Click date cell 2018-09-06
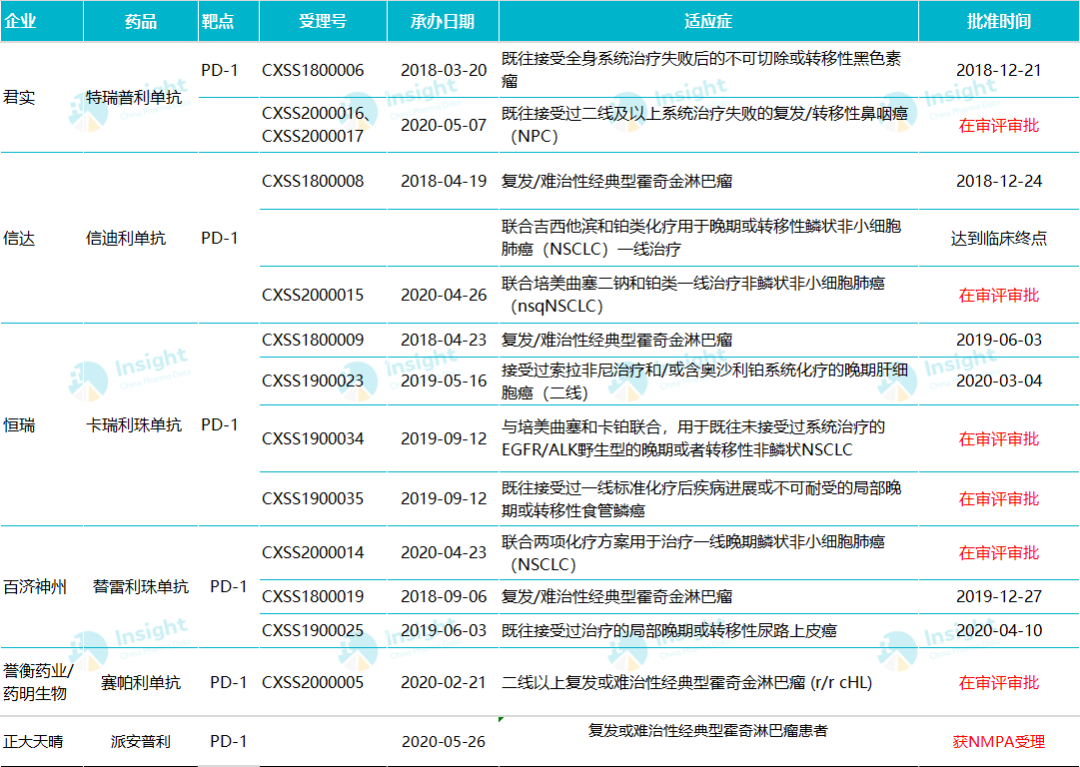The height and width of the screenshot is (767, 1080). click(444, 596)
